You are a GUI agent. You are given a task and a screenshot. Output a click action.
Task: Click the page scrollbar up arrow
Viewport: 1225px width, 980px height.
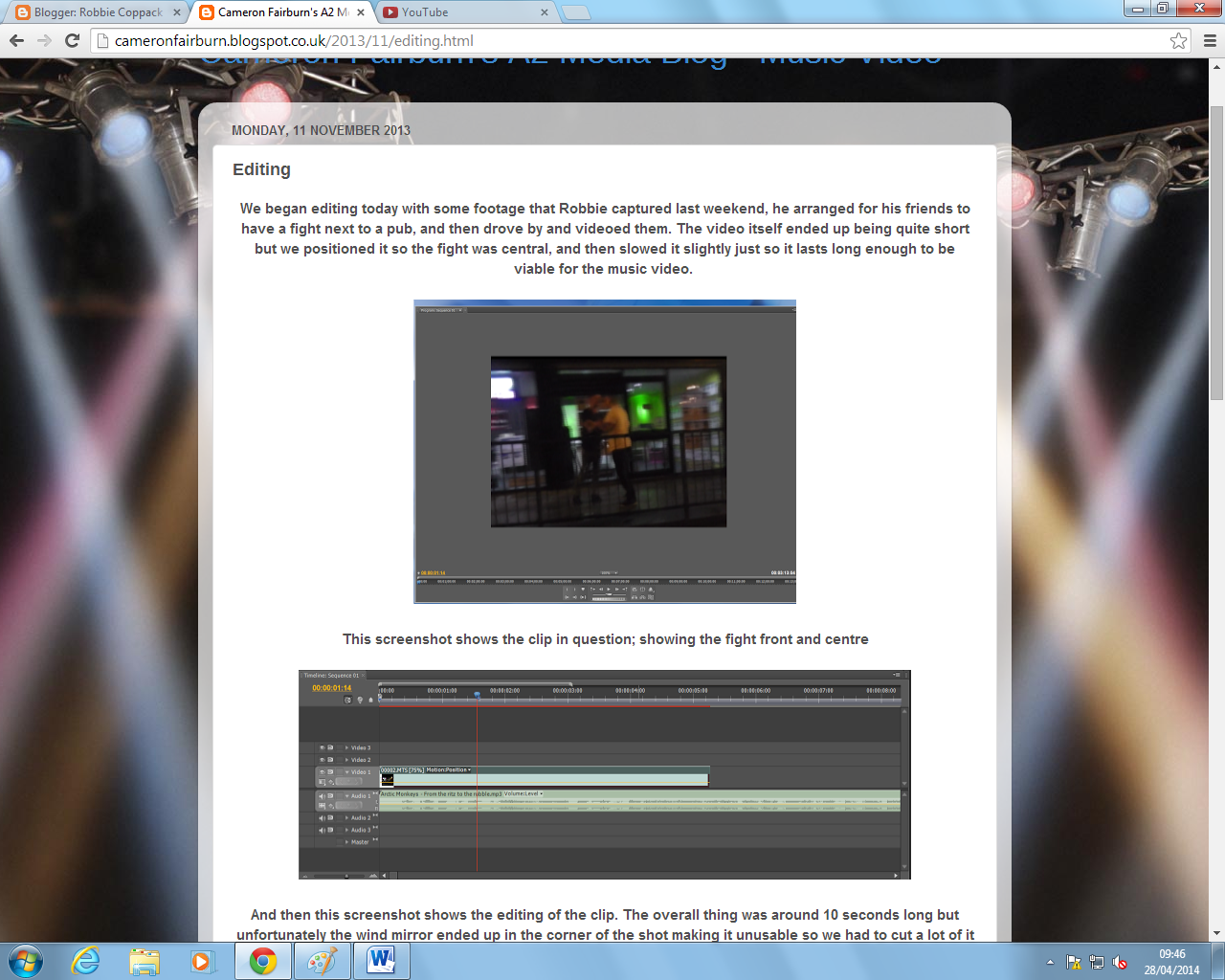(x=1217, y=67)
